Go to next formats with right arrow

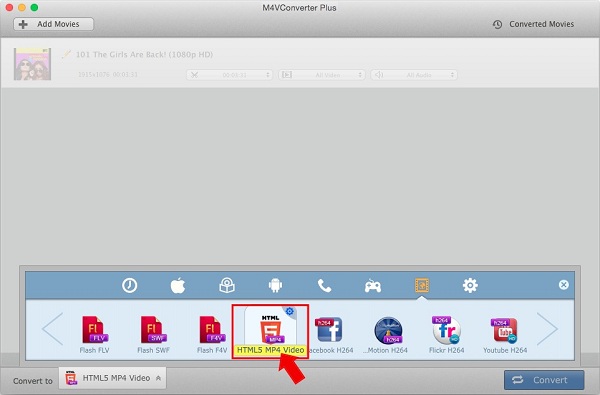pyautogui.click(x=548, y=329)
